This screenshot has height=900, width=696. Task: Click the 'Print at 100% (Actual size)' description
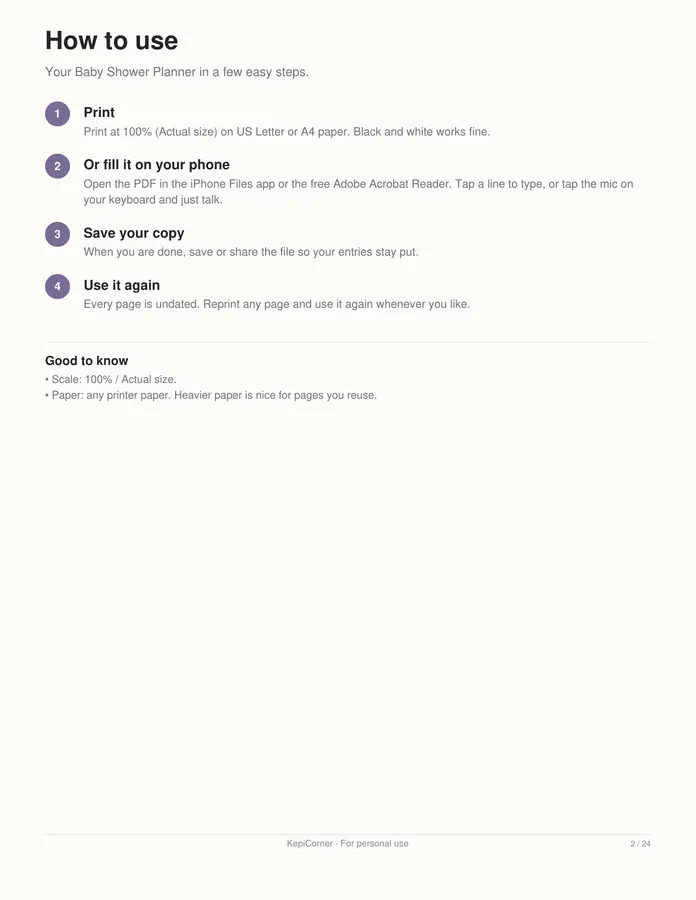coord(287,132)
